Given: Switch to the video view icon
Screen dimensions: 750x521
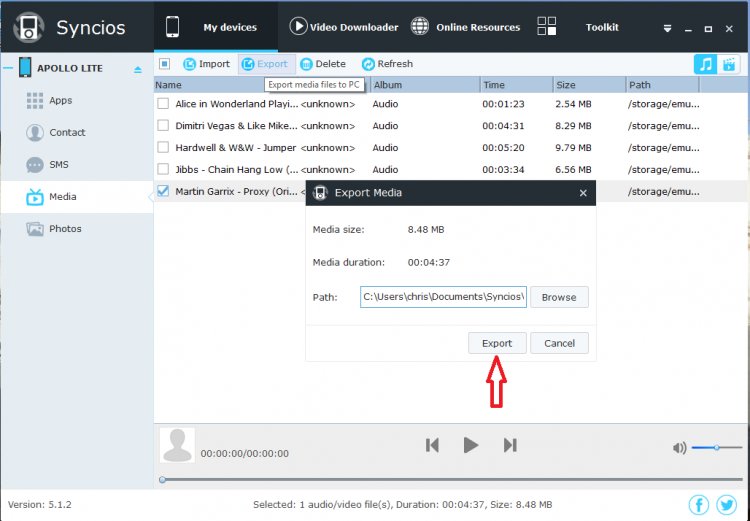Looking at the screenshot, I should point(730,64).
